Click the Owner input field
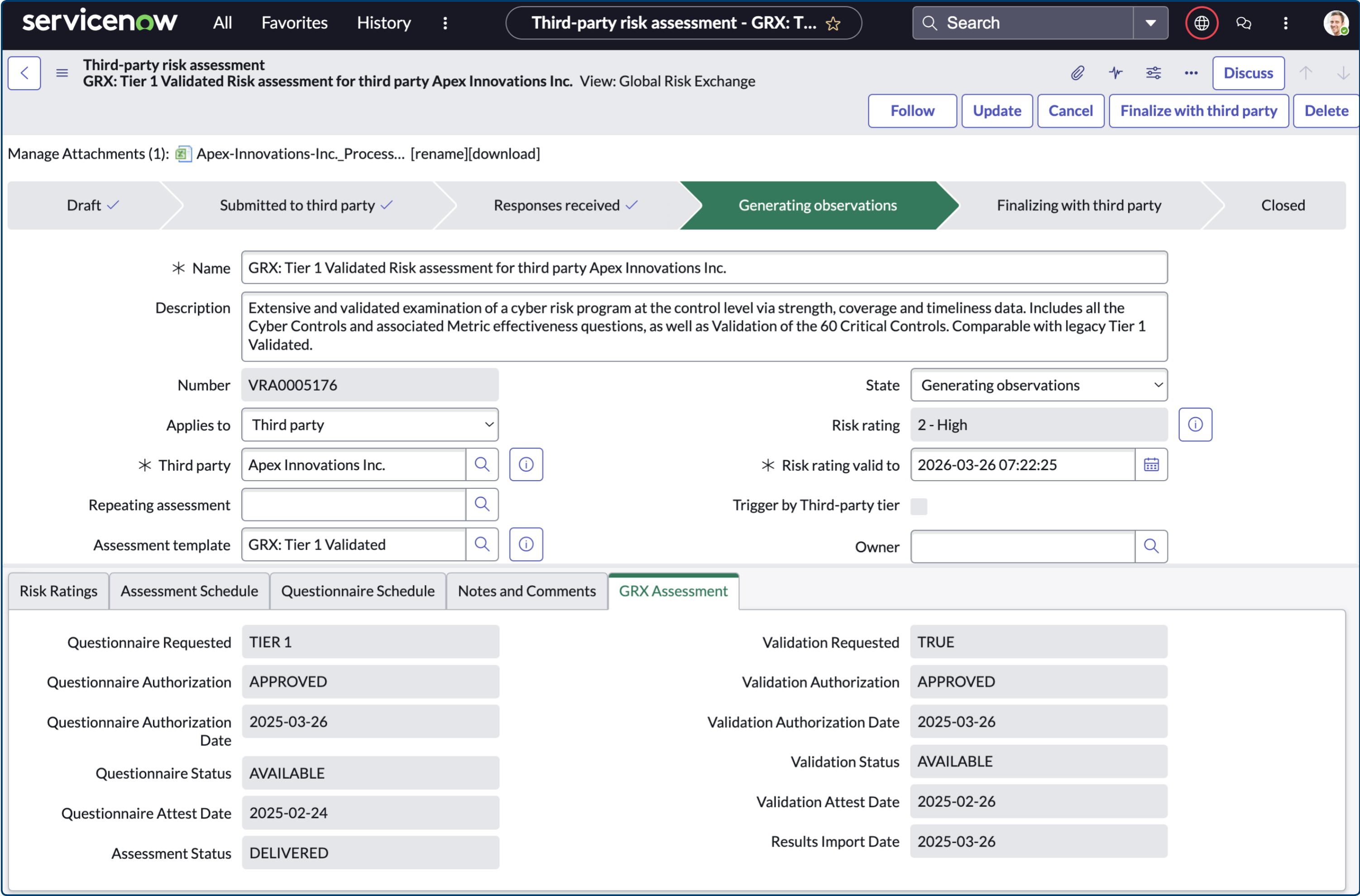Viewport: 1360px width, 896px height. 1023,547
